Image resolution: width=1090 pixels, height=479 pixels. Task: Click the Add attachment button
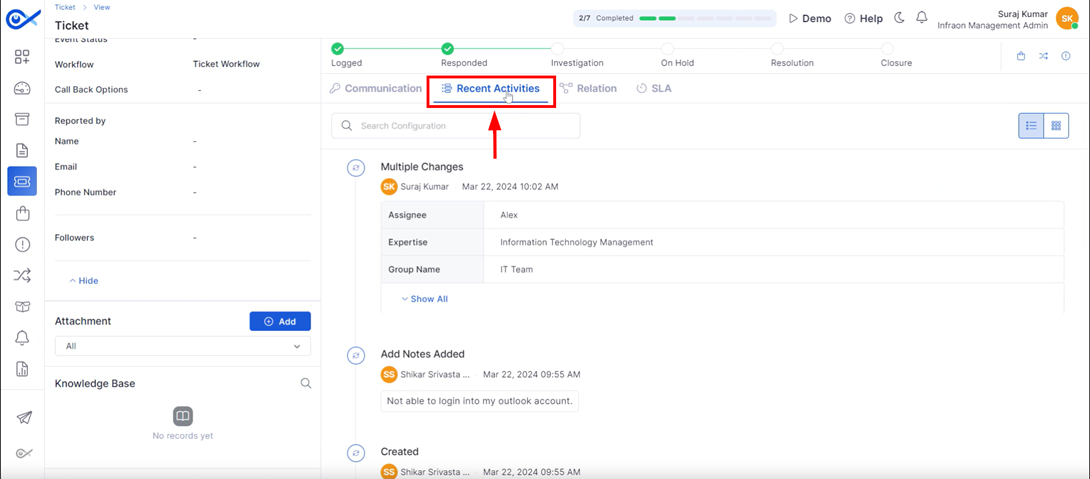click(280, 321)
